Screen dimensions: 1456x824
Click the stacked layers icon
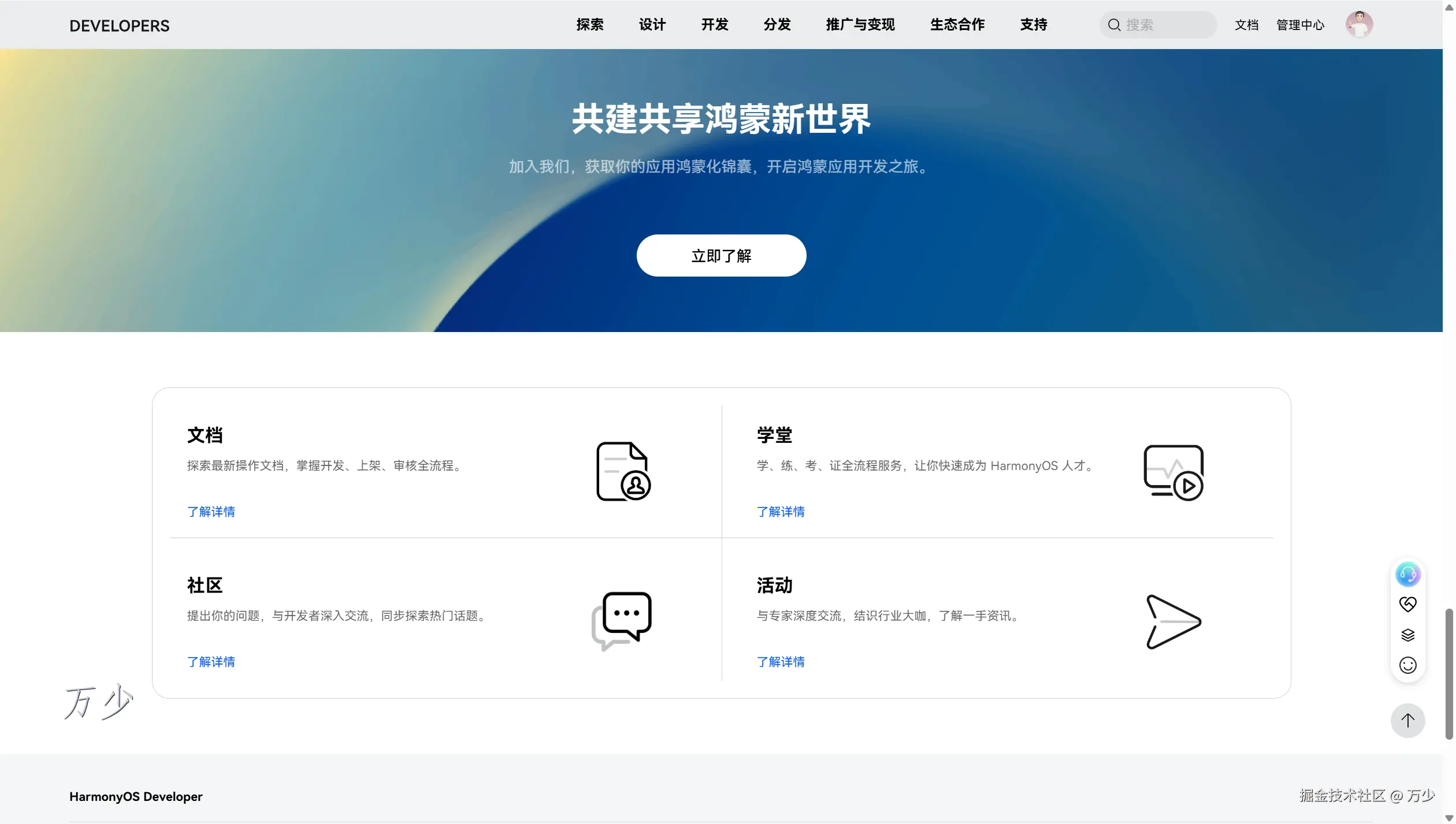(1407, 635)
